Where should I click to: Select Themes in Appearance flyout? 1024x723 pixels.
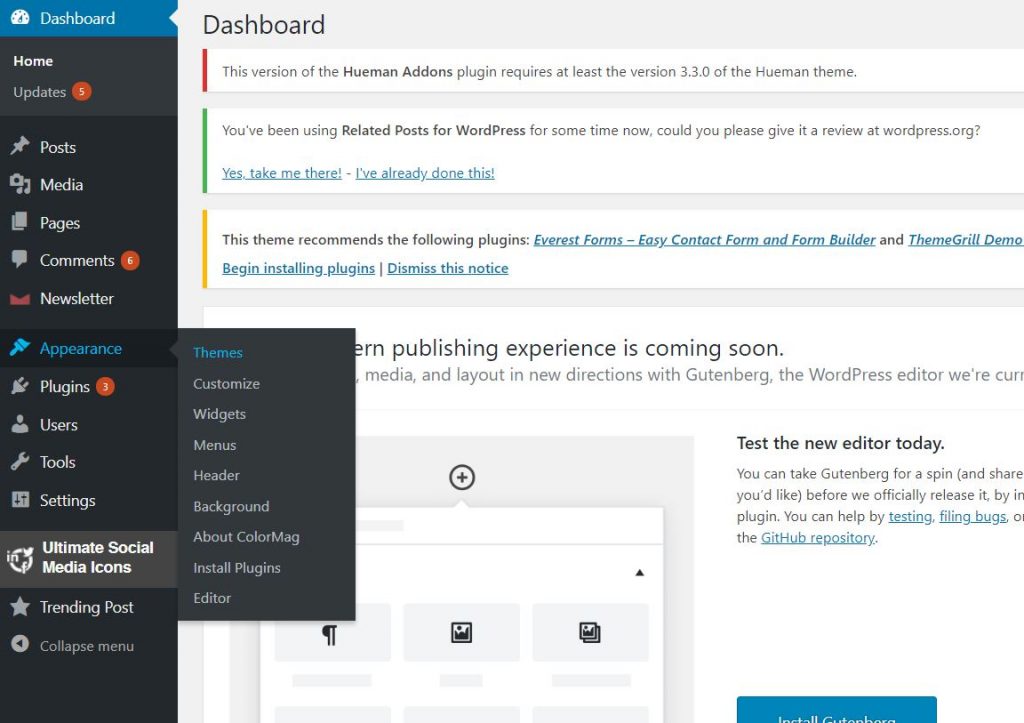pyautogui.click(x=218, y=353)
